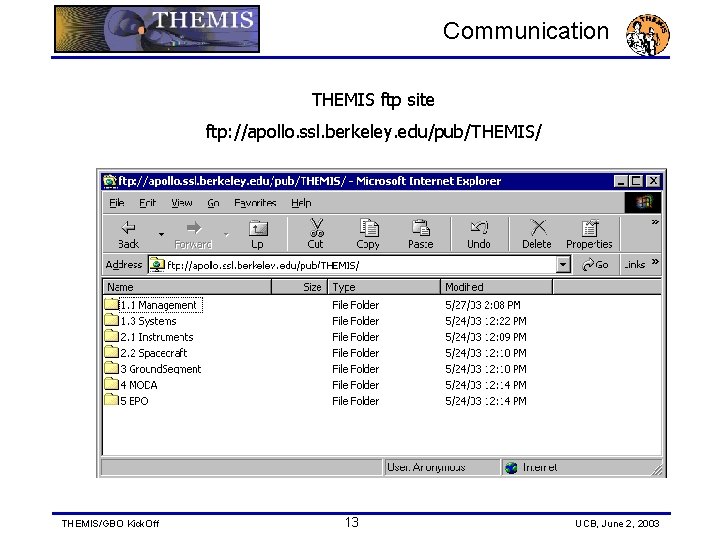
Task: Select the 1.1 Management folder icon
Action: pos(111,304)
